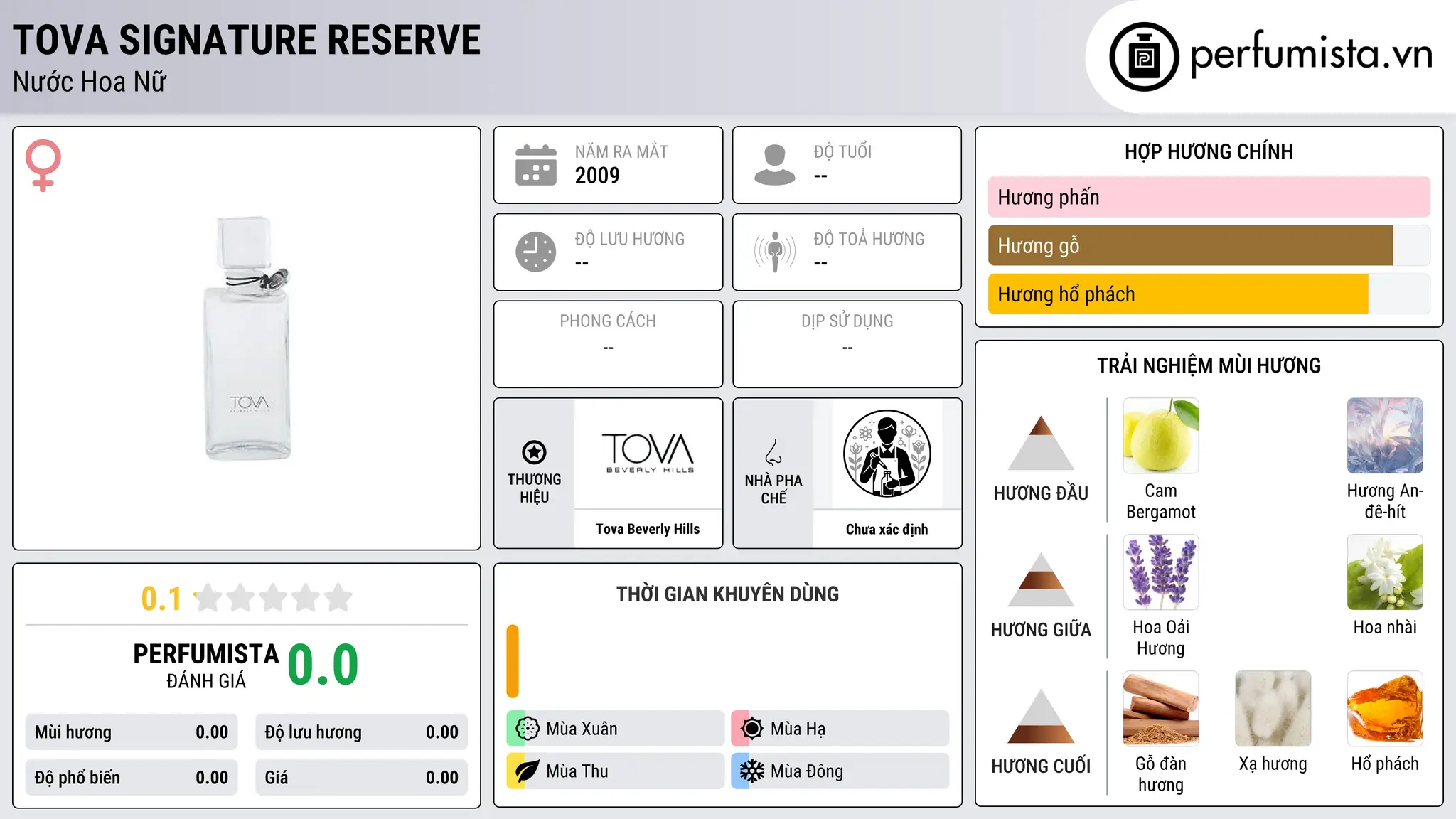Click the Tova perfume bottle photo
Viewport: 1456px width, 819px height.
247,338
